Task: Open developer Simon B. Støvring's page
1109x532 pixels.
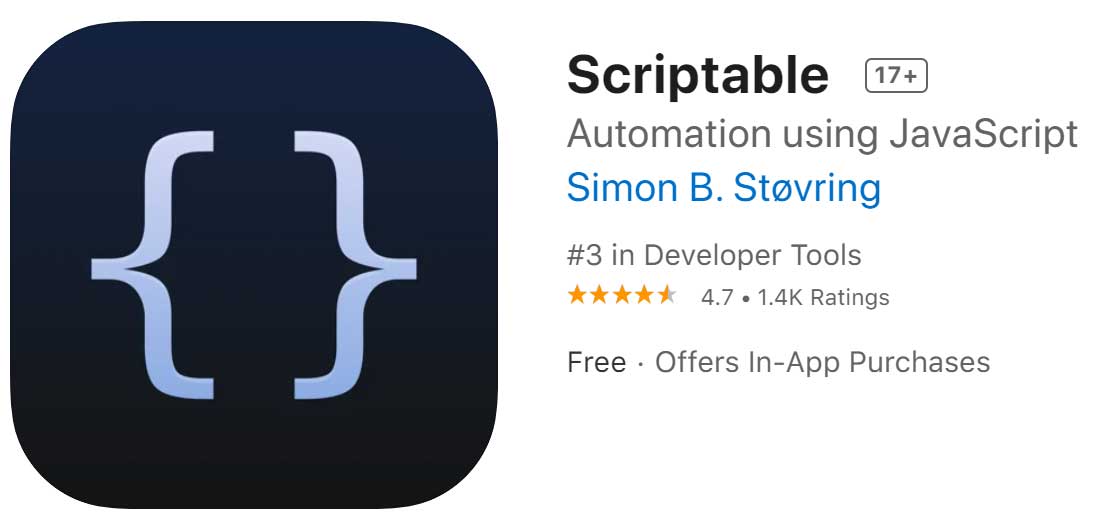Action: click(x=723, y=188)
